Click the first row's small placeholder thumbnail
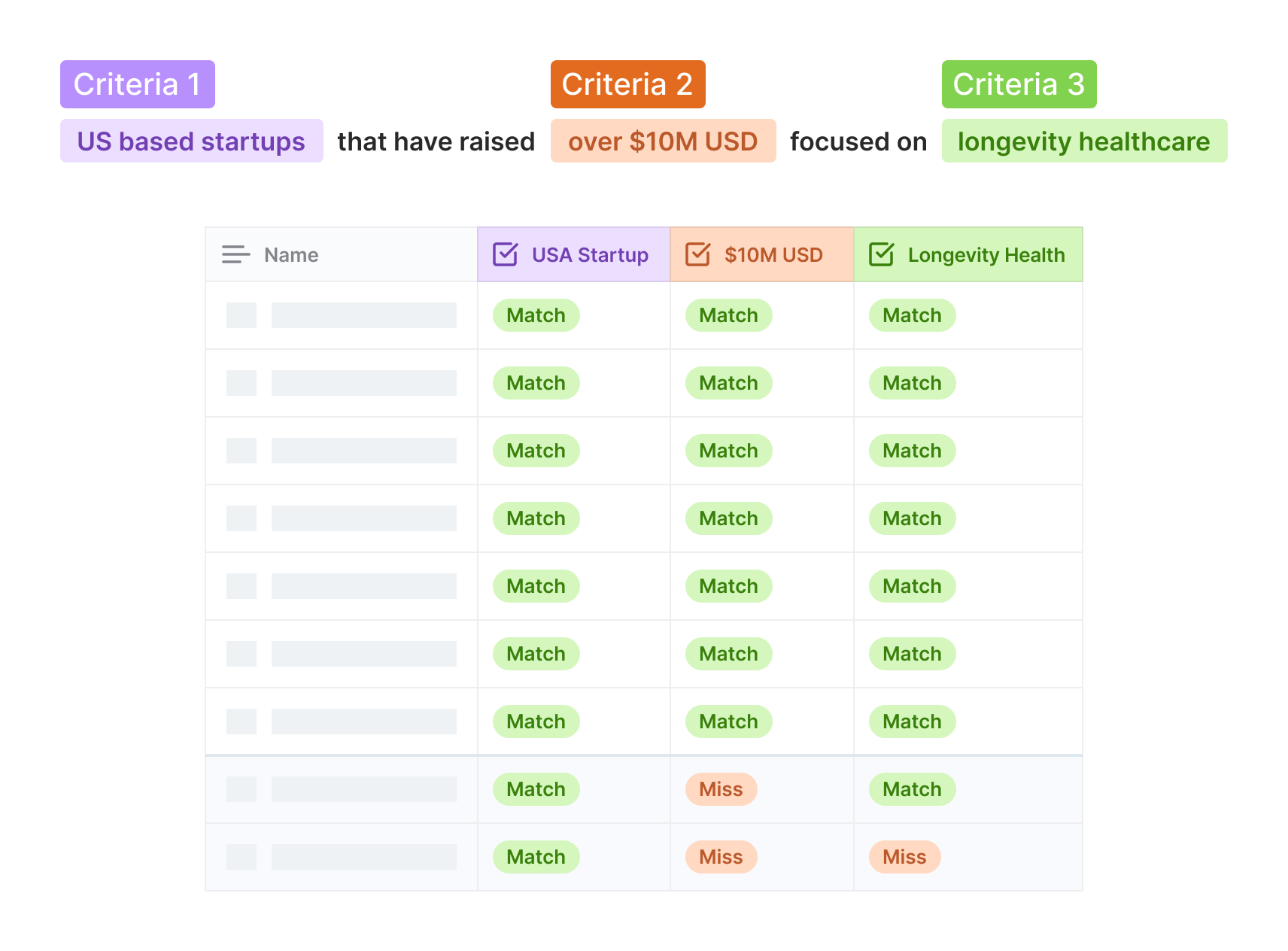The height and width of the screenshot is (951, 1288). click(241, 315)
